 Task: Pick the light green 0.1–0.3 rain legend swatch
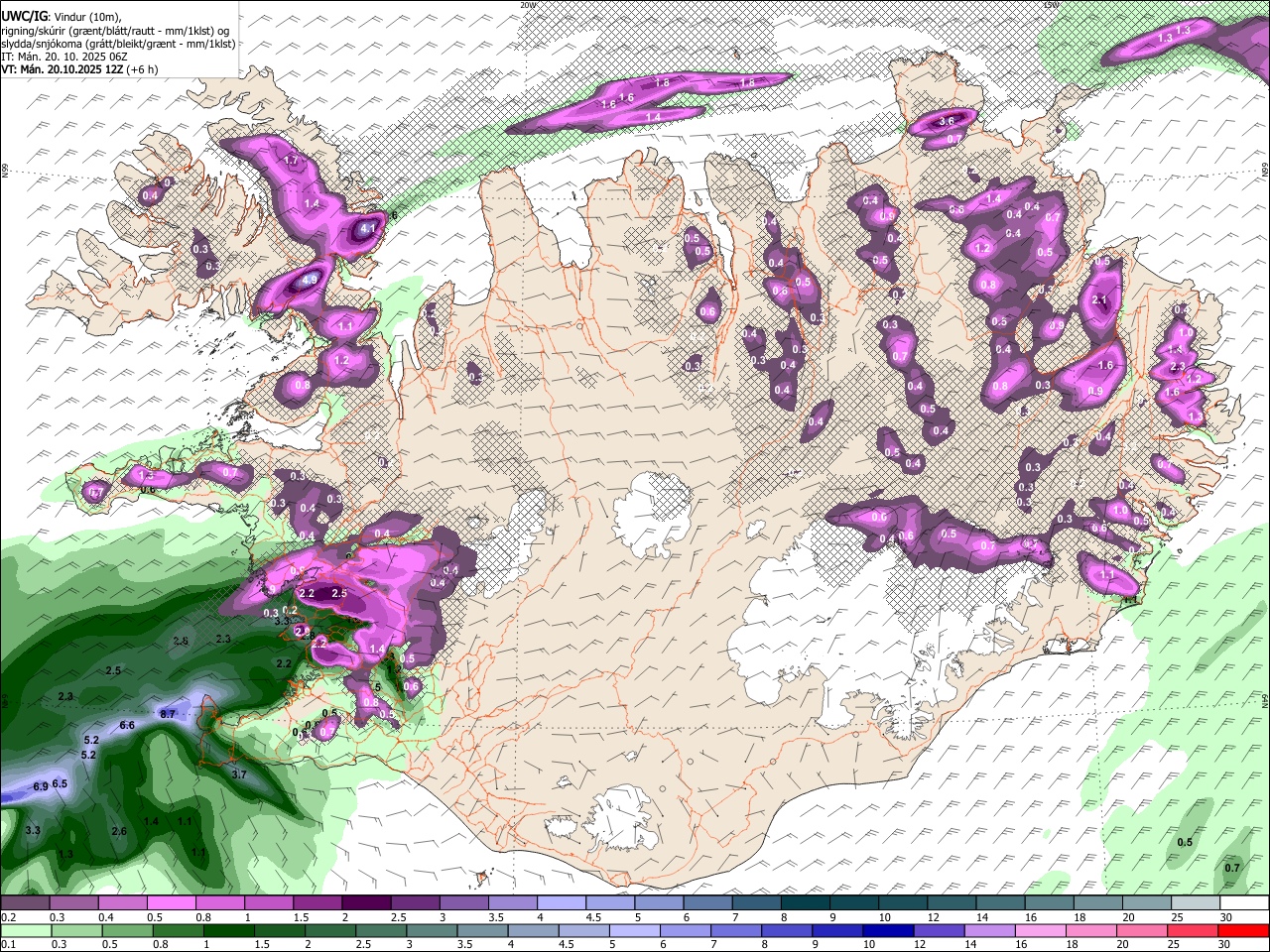24,930
